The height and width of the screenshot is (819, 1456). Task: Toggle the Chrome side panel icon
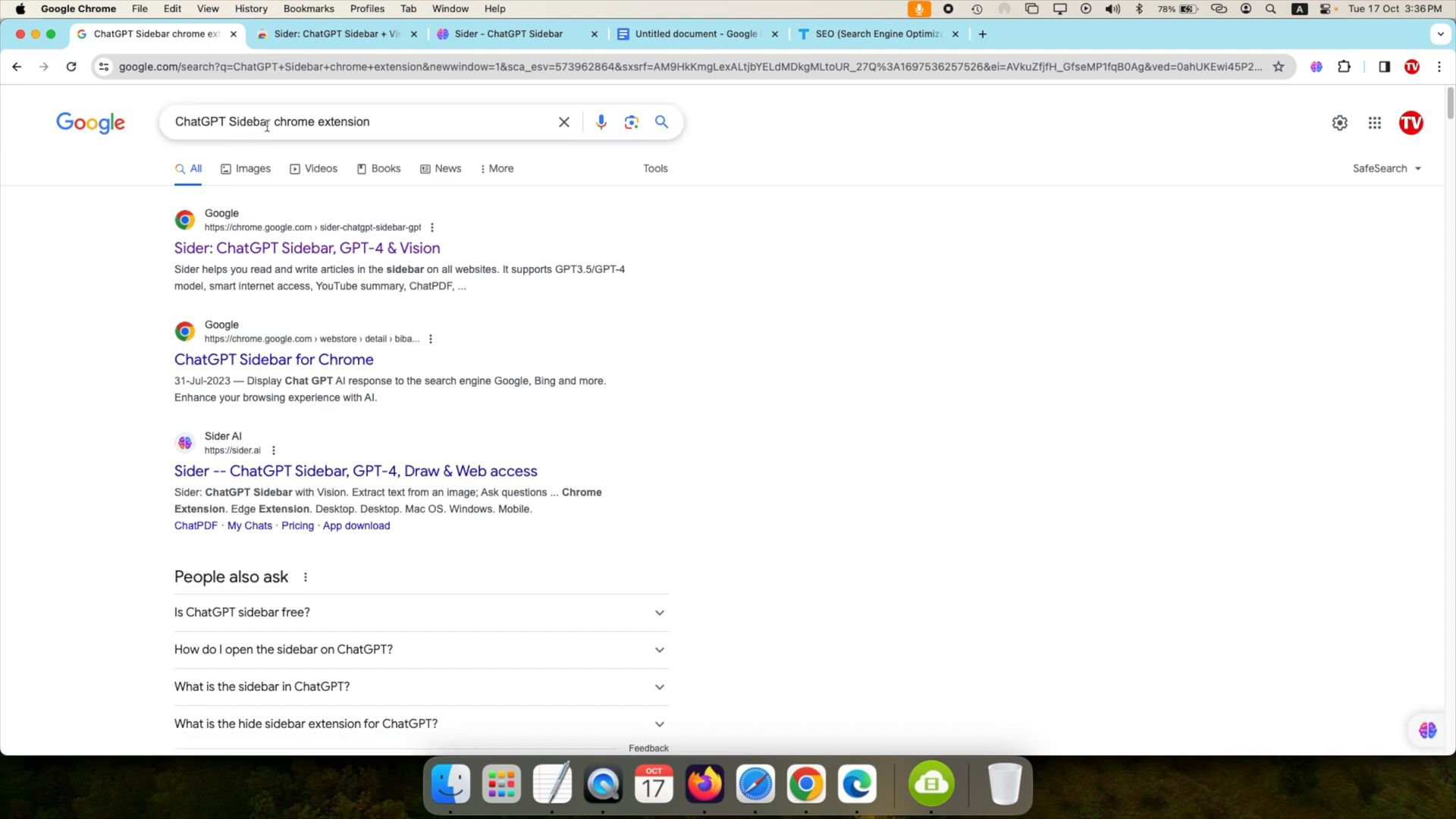coord(1384,67)
